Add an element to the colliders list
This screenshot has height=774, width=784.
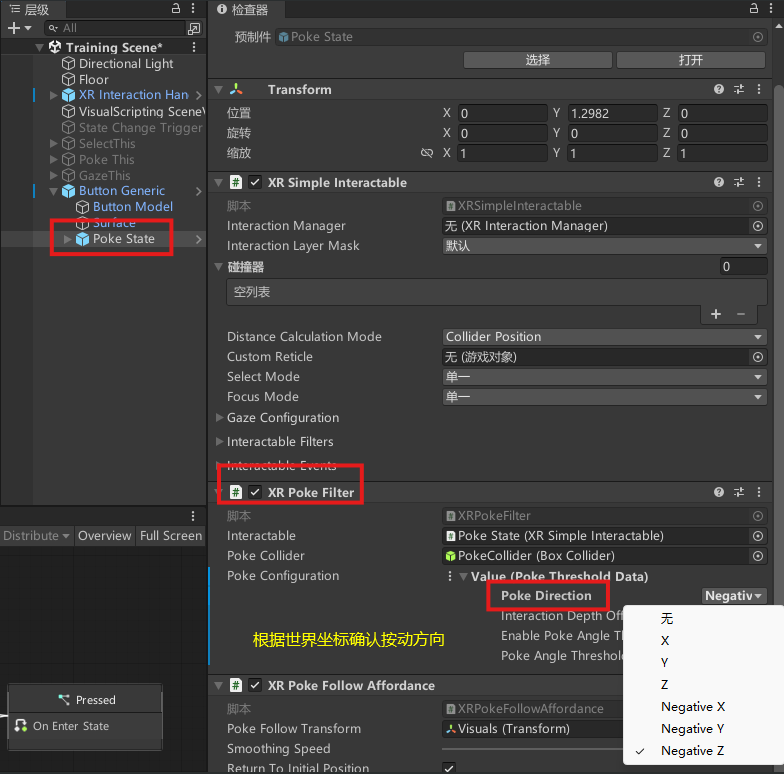[716, 314]
